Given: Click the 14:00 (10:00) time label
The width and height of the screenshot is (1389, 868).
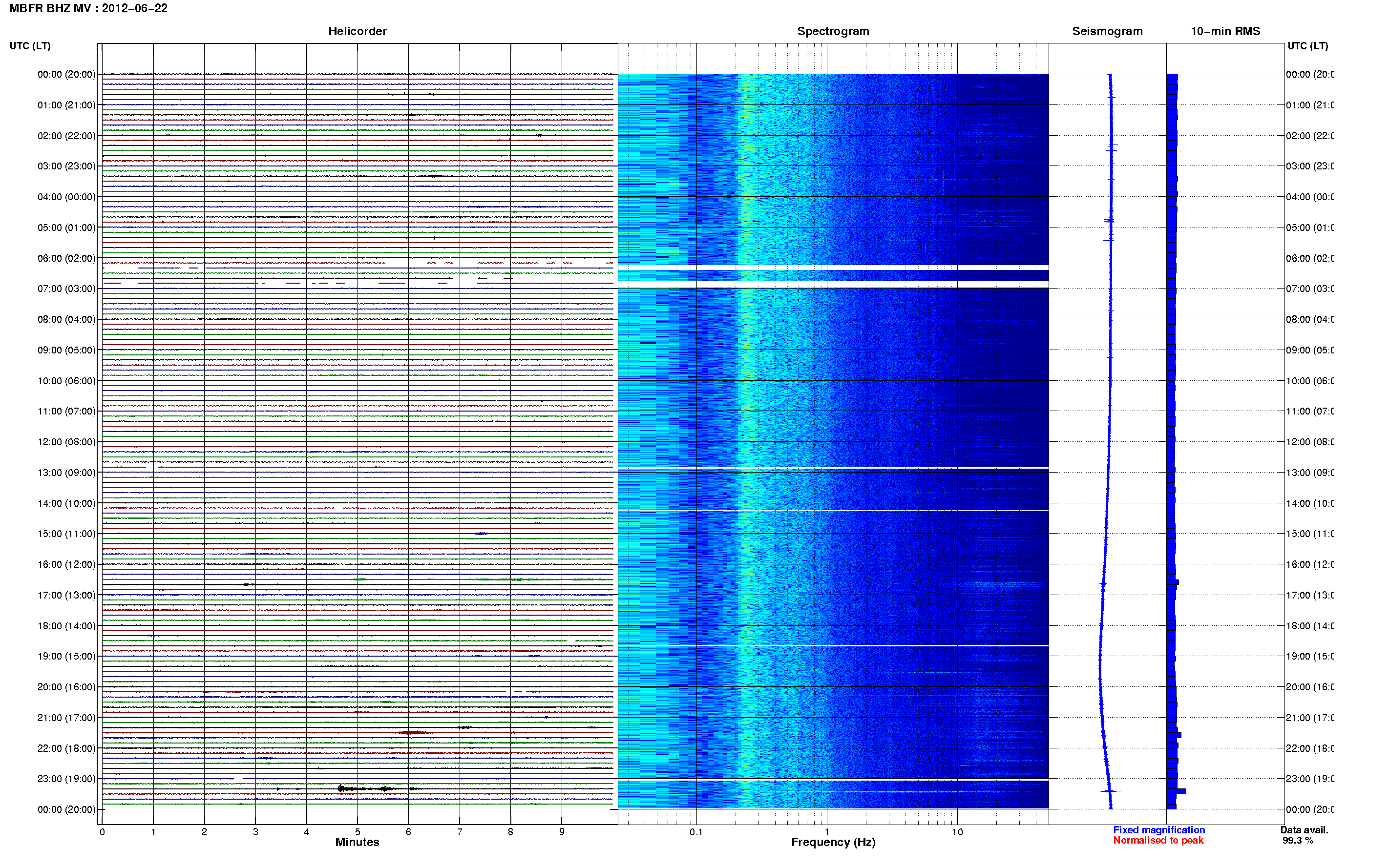Looking at the screenshot, I should pyautogui.click(x=66, y=503).
